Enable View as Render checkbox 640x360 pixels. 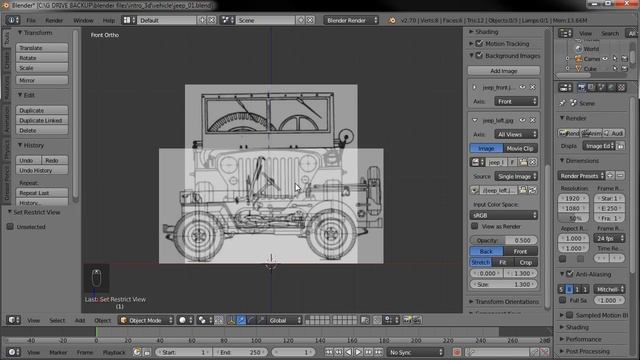(474, 226)
